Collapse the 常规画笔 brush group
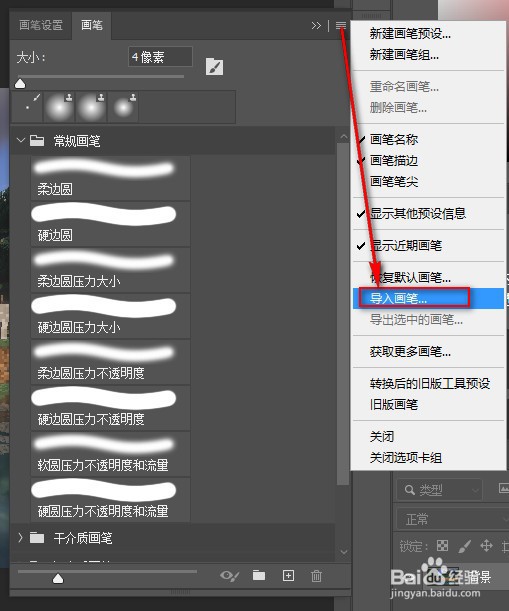509x611 pixels. click(x=21, y=140)
